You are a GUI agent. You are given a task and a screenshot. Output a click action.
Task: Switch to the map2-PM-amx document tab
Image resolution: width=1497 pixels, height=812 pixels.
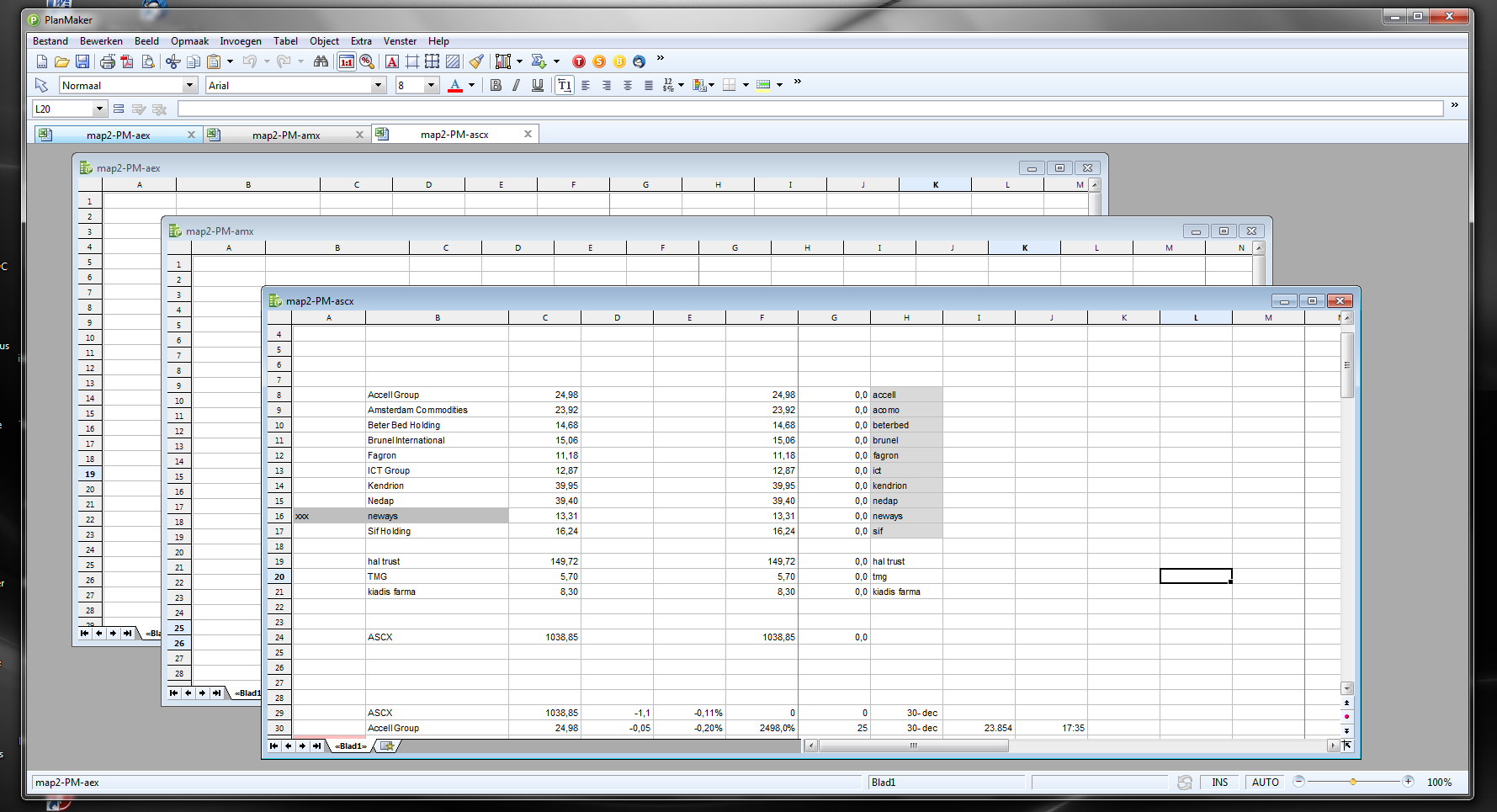pos(286,135)
